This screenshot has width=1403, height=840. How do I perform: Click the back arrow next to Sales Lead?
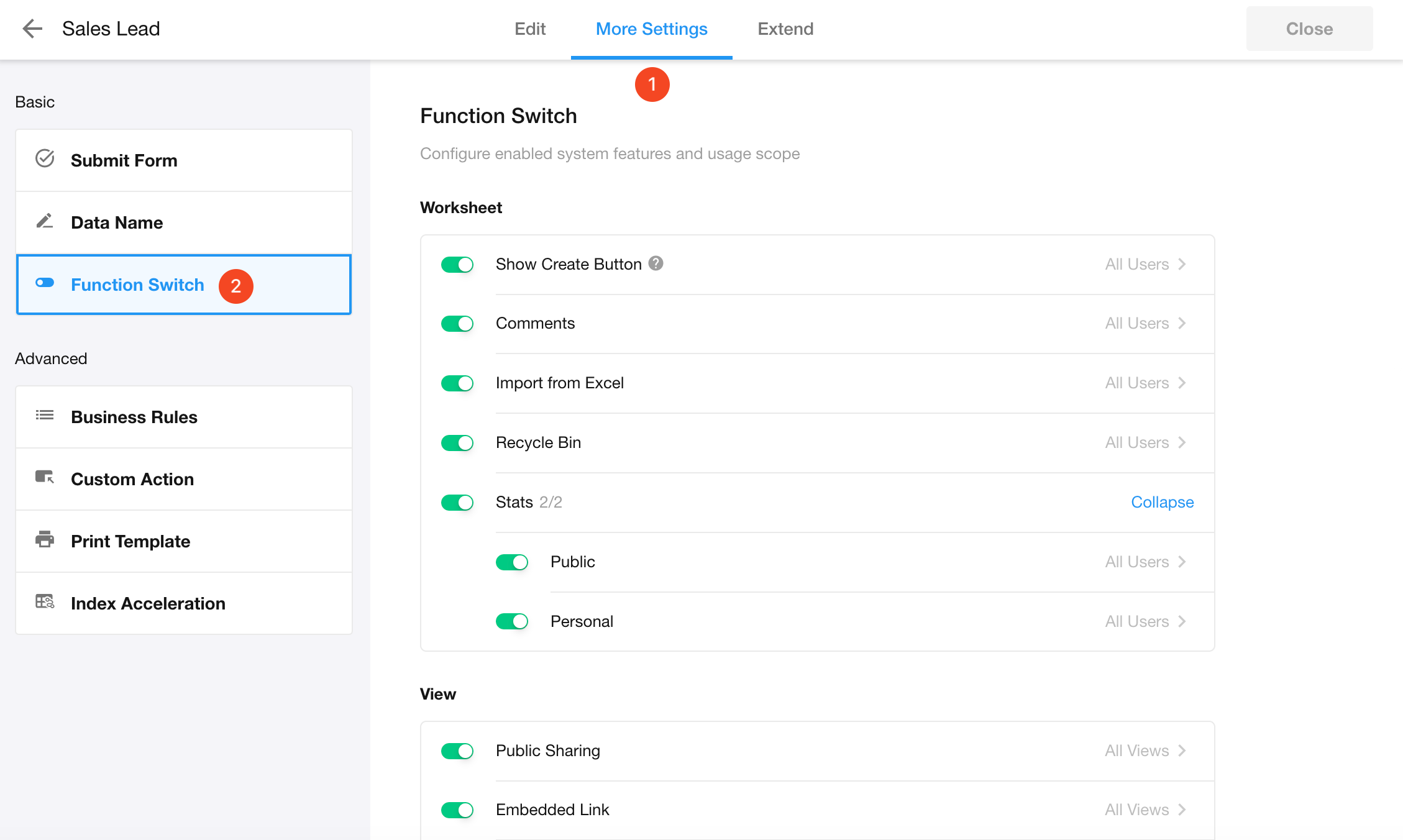(x=32, y=29)
